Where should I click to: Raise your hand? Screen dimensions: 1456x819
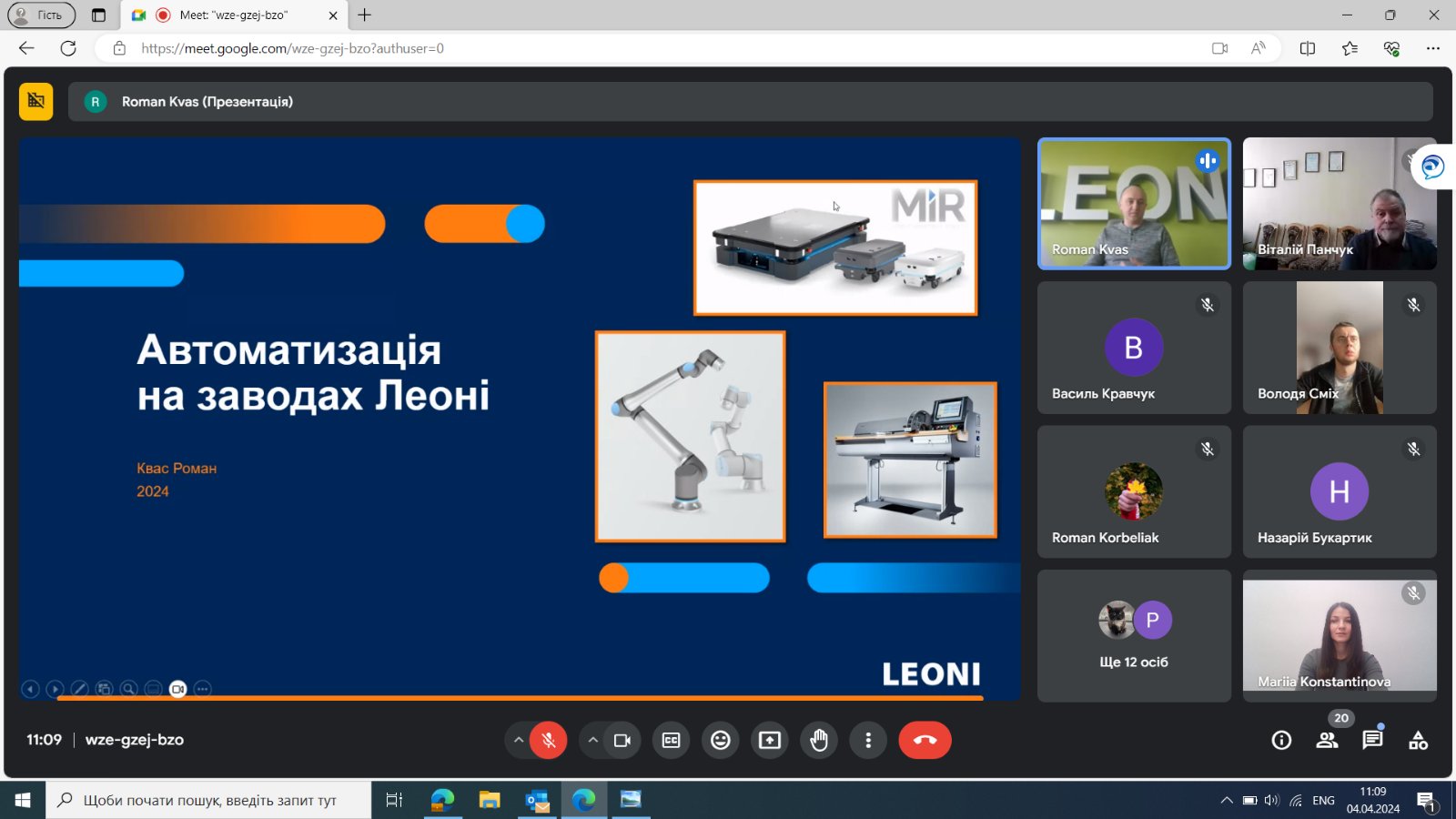(x=818, y=740)
